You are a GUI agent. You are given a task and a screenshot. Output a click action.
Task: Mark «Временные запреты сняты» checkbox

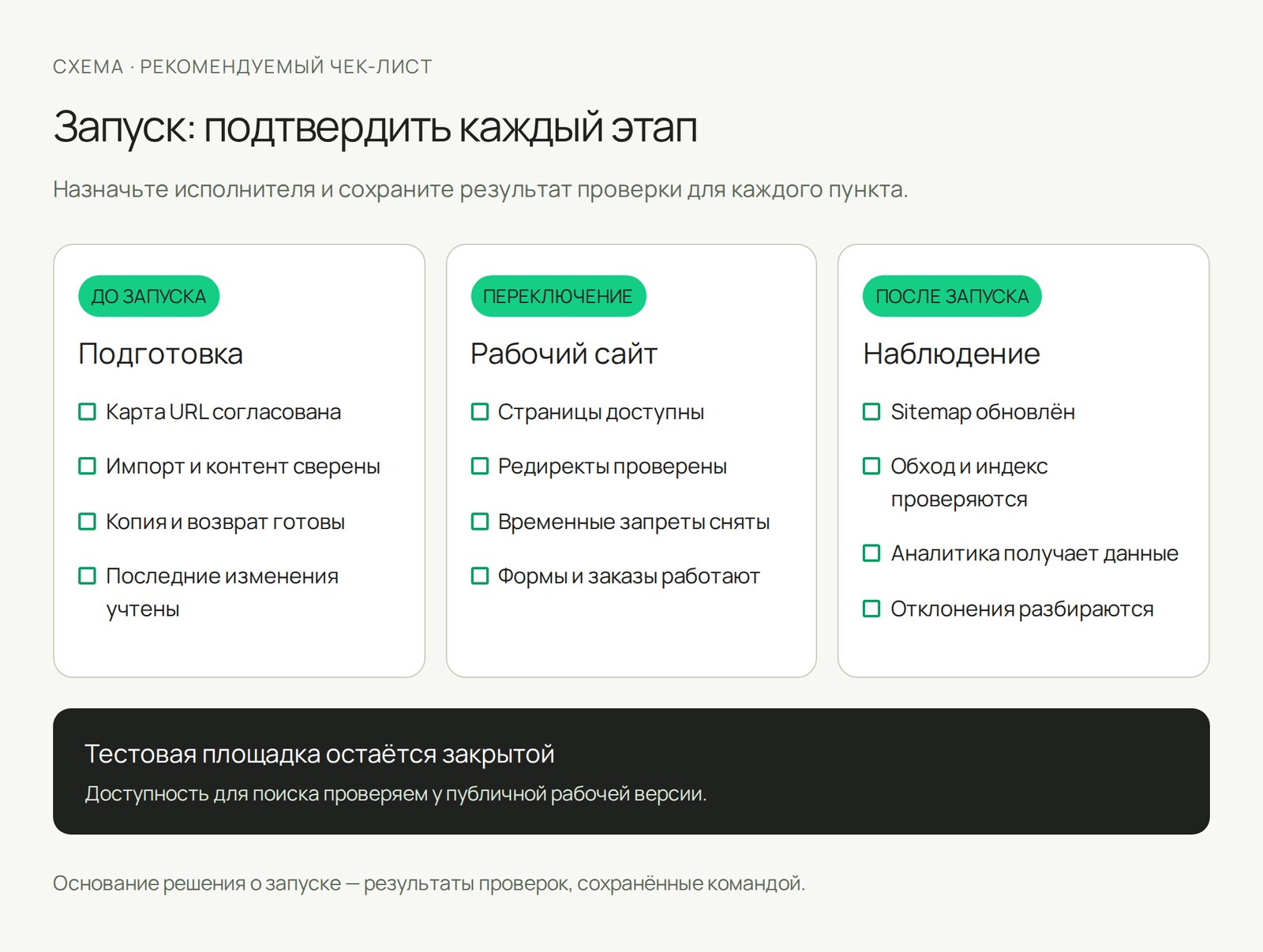[479, 522]
